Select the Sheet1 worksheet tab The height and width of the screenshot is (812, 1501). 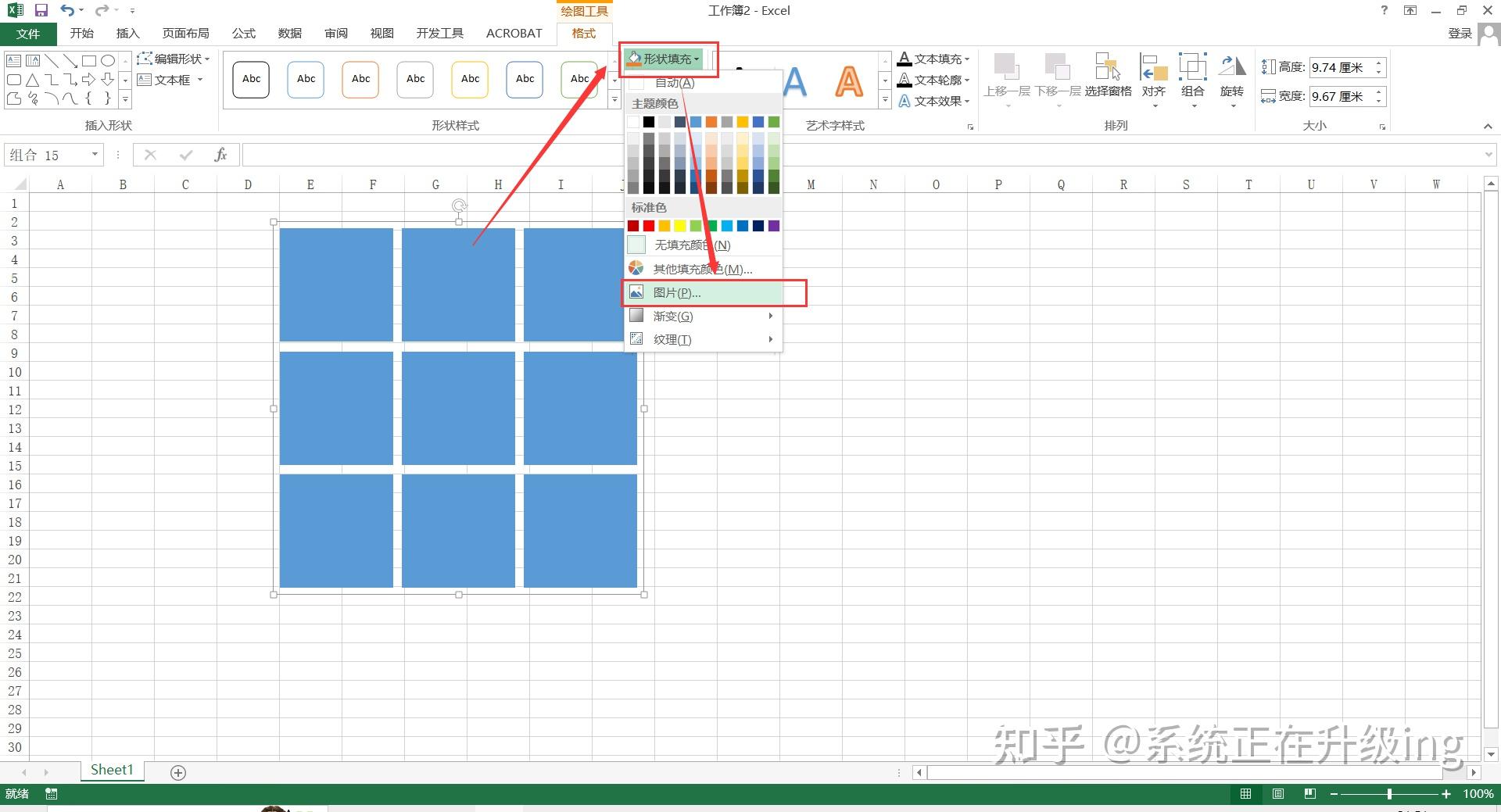click(x=112, y=771)
